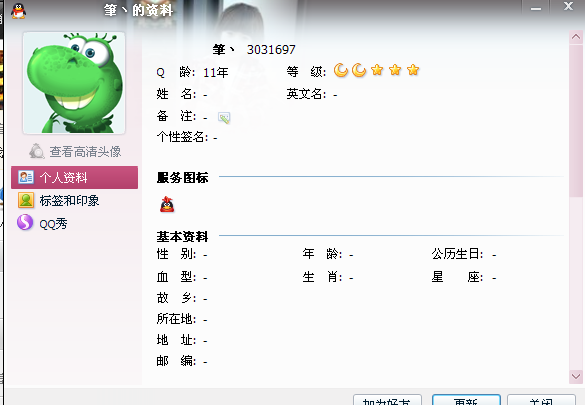The image size is (585, 405).
Task: Select the 个人资料 tab
Action: coord(75,177)
